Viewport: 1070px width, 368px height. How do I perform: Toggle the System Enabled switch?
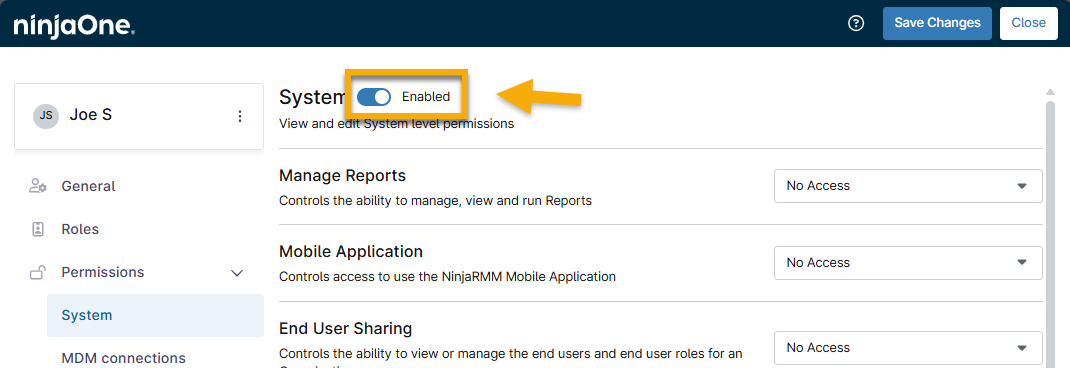click(x=374, y=97)
